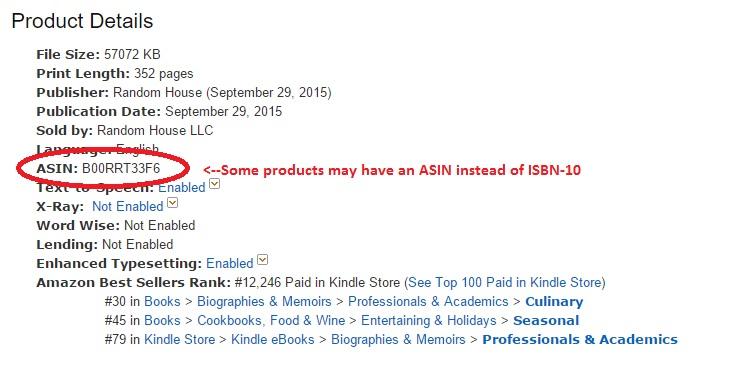The height and width of the screenshot is (365, 734).
Task: Open Biographies & Memoirs link in #79 row
Action: click(x=398, y=340)
